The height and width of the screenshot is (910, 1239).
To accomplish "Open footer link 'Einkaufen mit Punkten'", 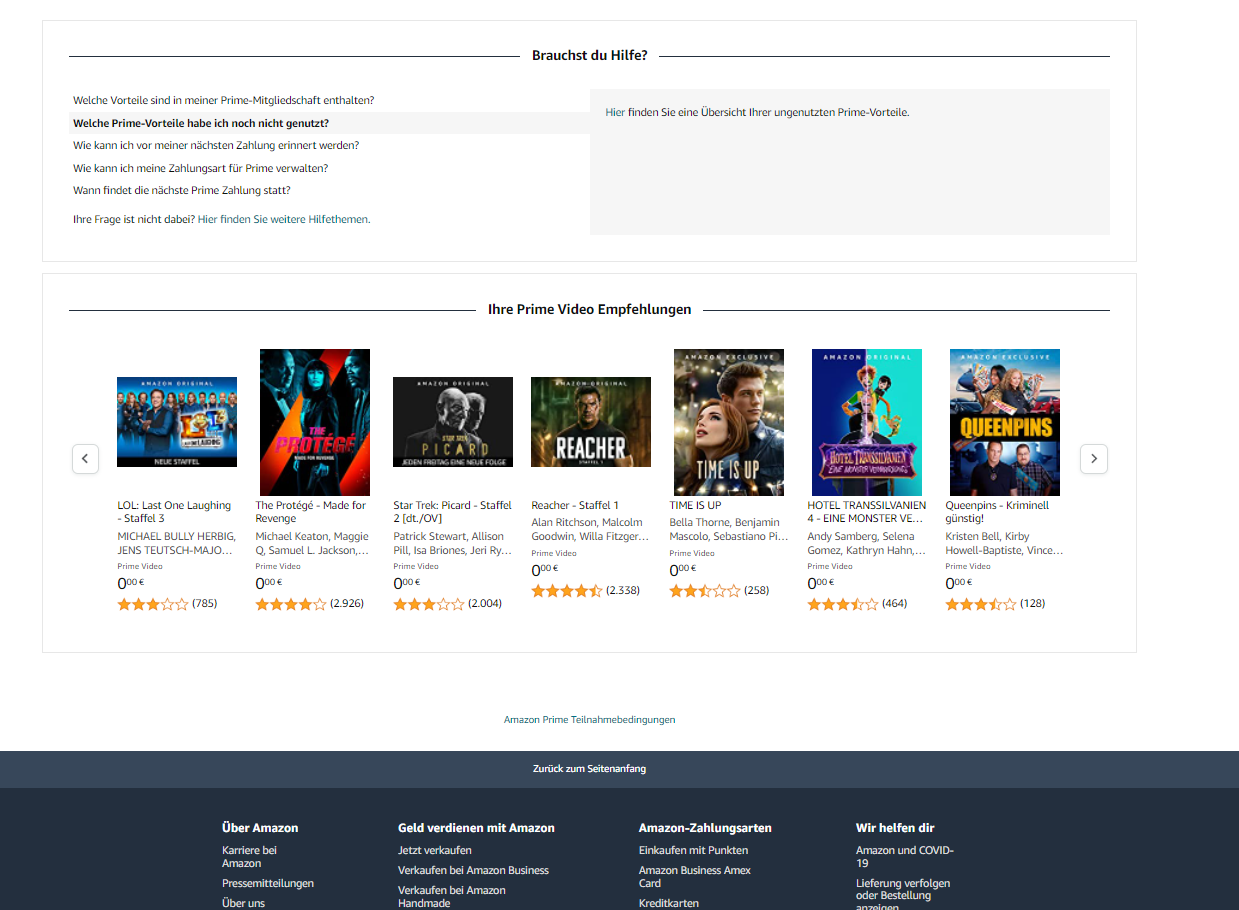I will 694,851.
